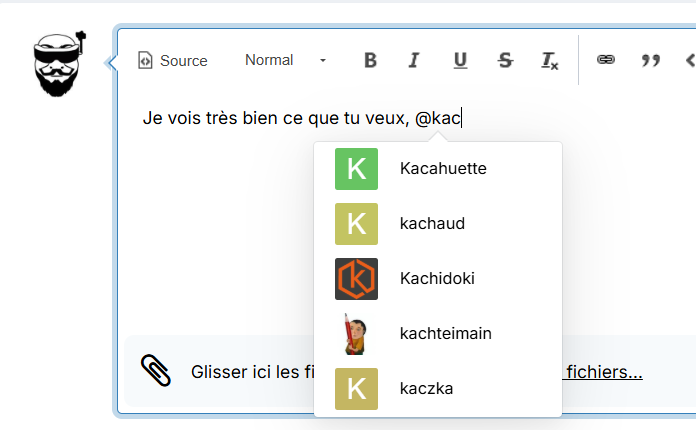Open the Normal paragraph format dropdown
The width and height of the screenshot is (696, 430).
(285, 61)
